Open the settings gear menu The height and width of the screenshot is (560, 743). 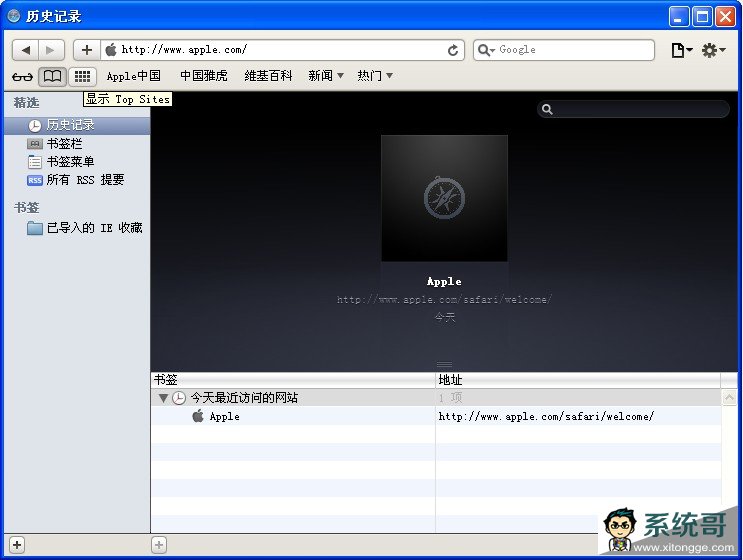[x=713, y=50]
